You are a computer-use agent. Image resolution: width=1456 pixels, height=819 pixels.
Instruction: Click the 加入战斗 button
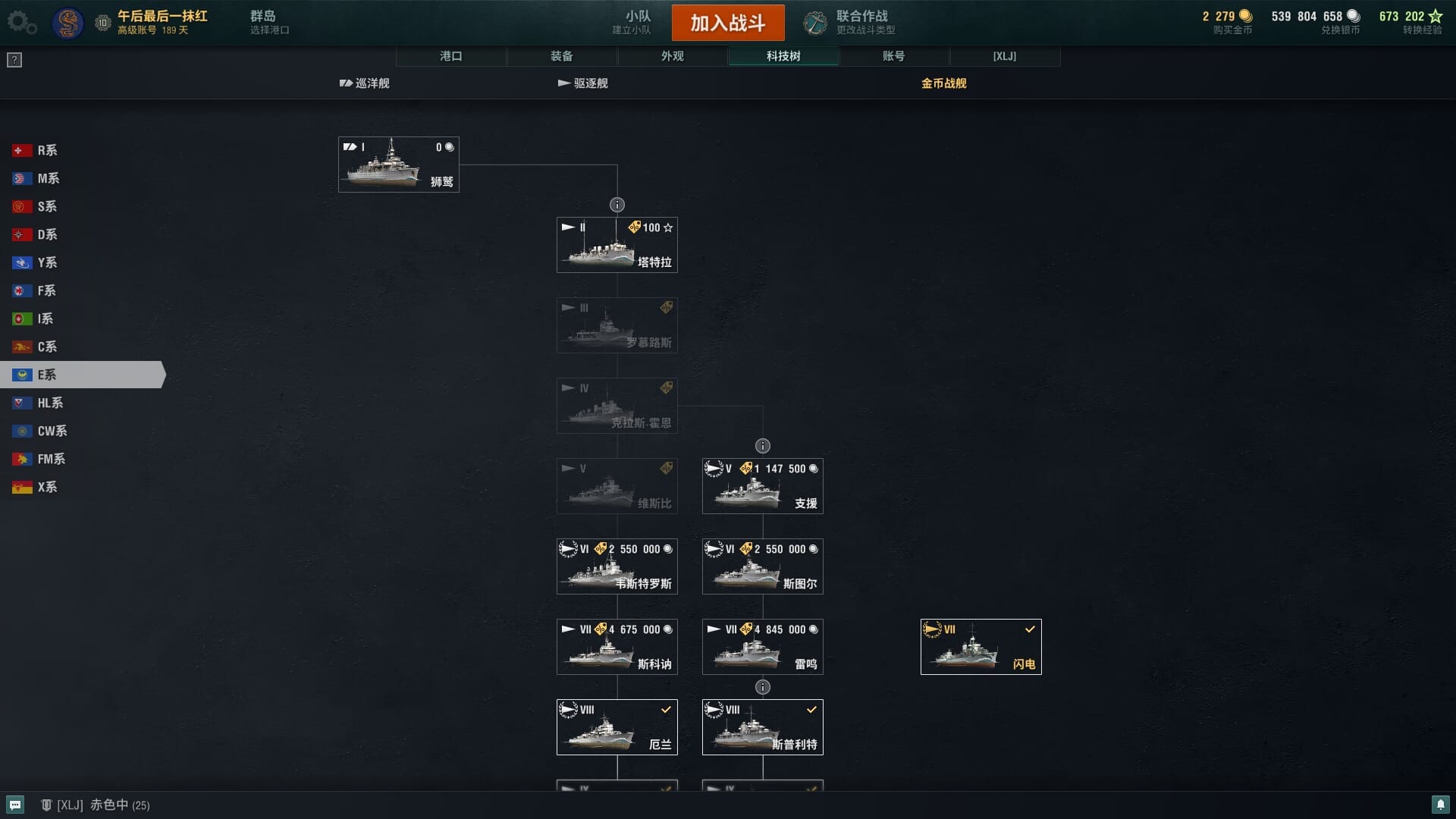tap(728, 23)
